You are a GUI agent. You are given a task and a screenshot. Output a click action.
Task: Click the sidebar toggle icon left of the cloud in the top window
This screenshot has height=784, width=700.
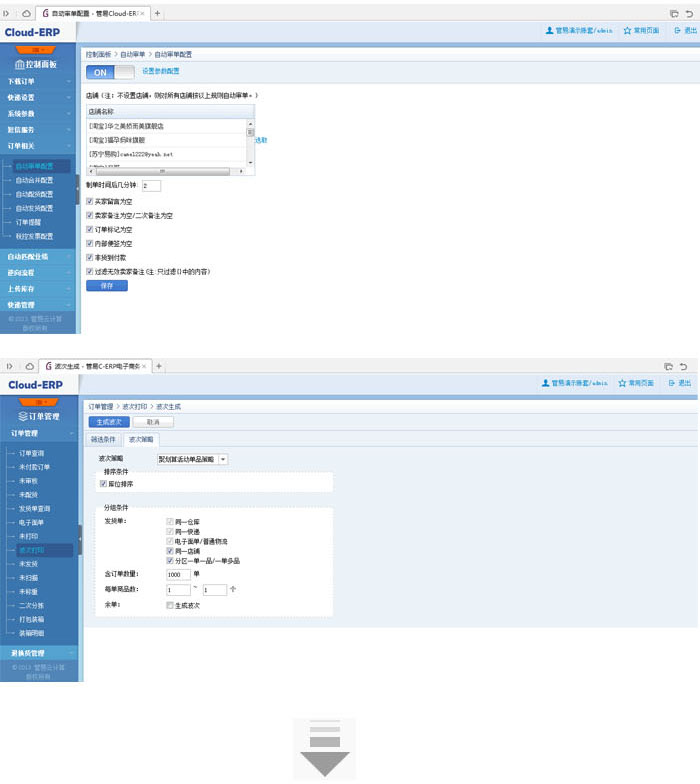(6, 14)
